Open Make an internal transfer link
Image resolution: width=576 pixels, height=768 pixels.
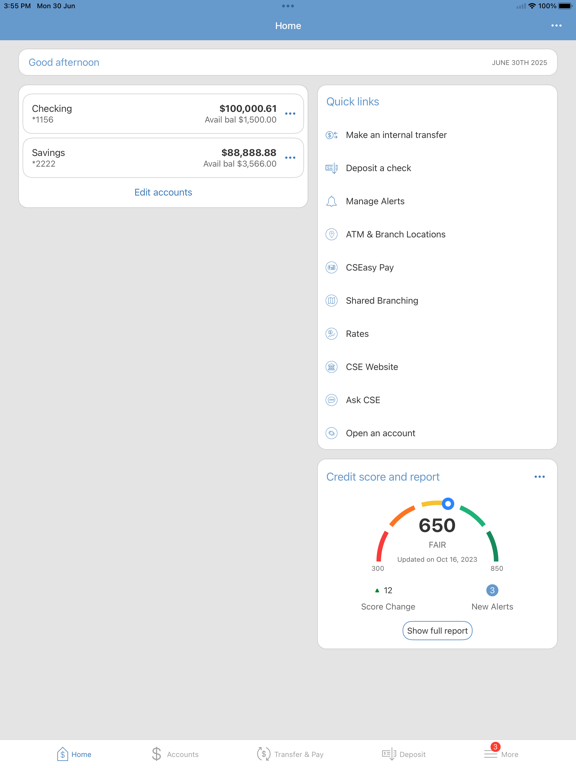pos(396,135)
